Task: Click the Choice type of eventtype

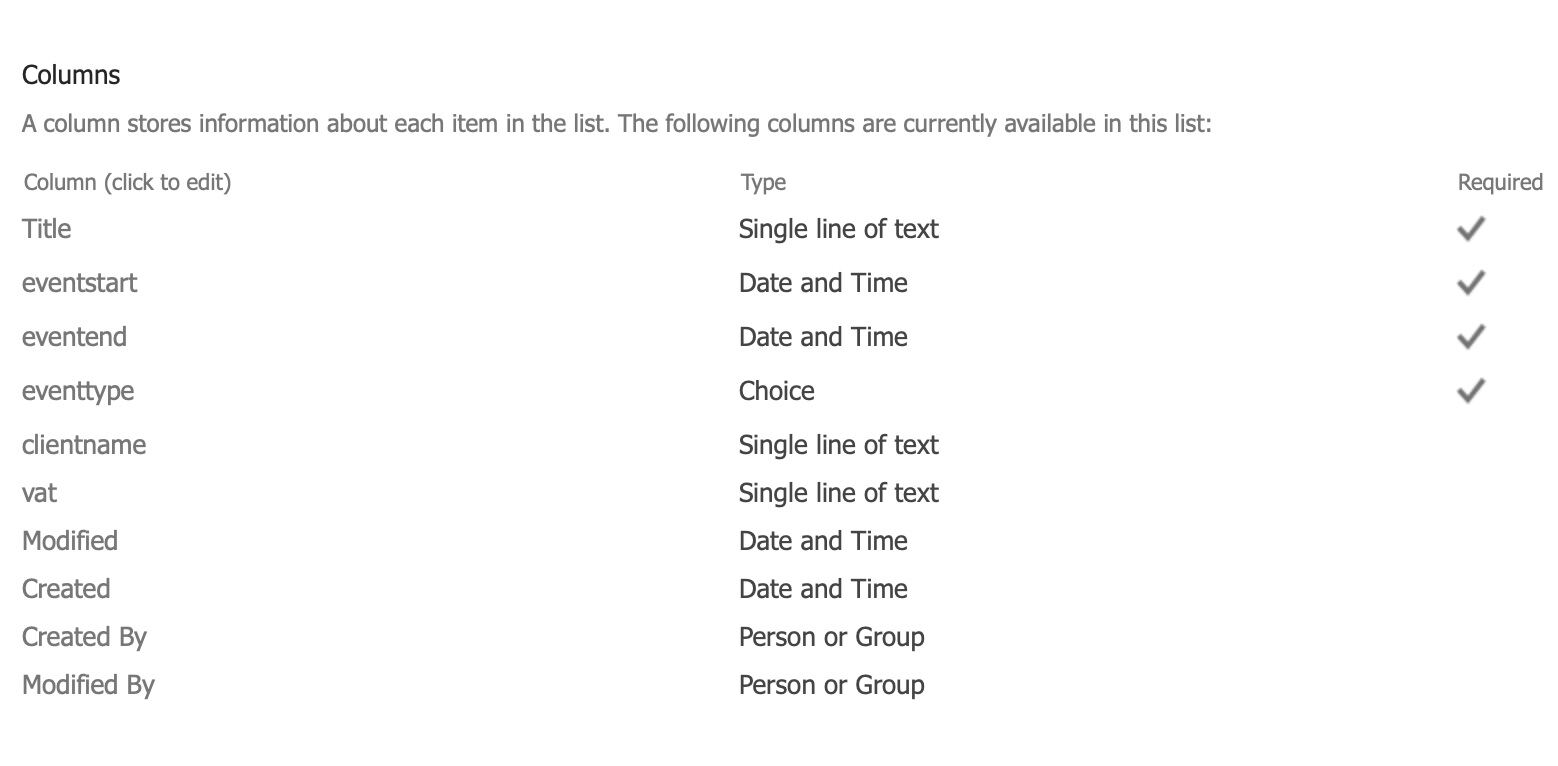Action: click(x=776, y=391)
